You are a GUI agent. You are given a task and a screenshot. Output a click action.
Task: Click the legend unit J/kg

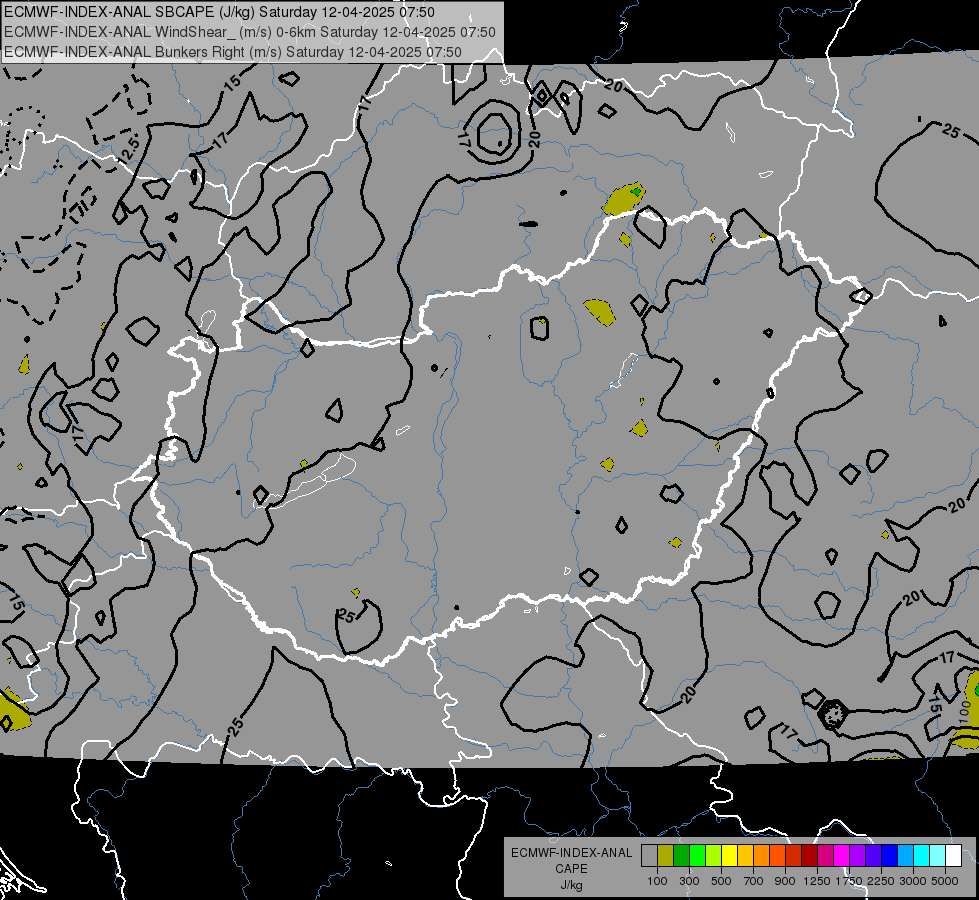click(x=571, y=884)
